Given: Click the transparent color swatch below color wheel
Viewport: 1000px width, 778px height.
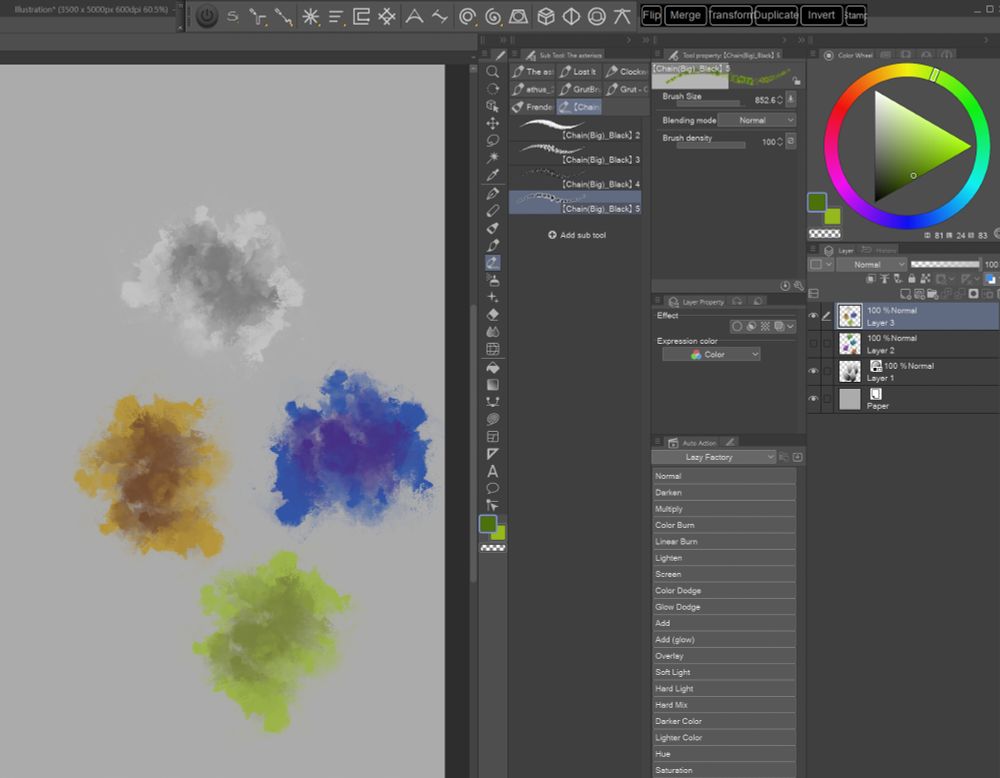Looking at the screenshot, I should [824, 234].
